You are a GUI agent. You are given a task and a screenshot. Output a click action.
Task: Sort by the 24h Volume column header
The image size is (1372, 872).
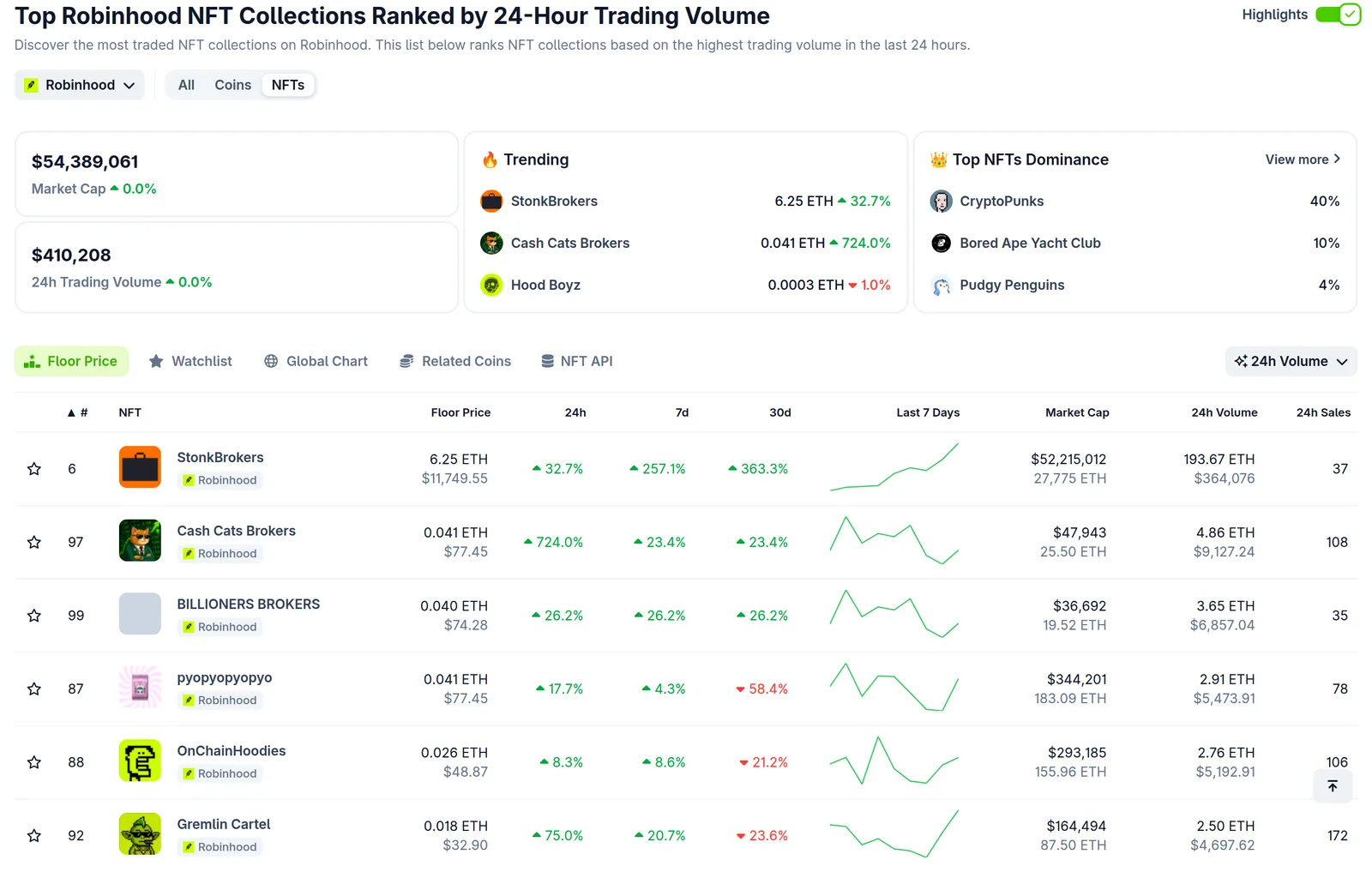coord(1224,412)
